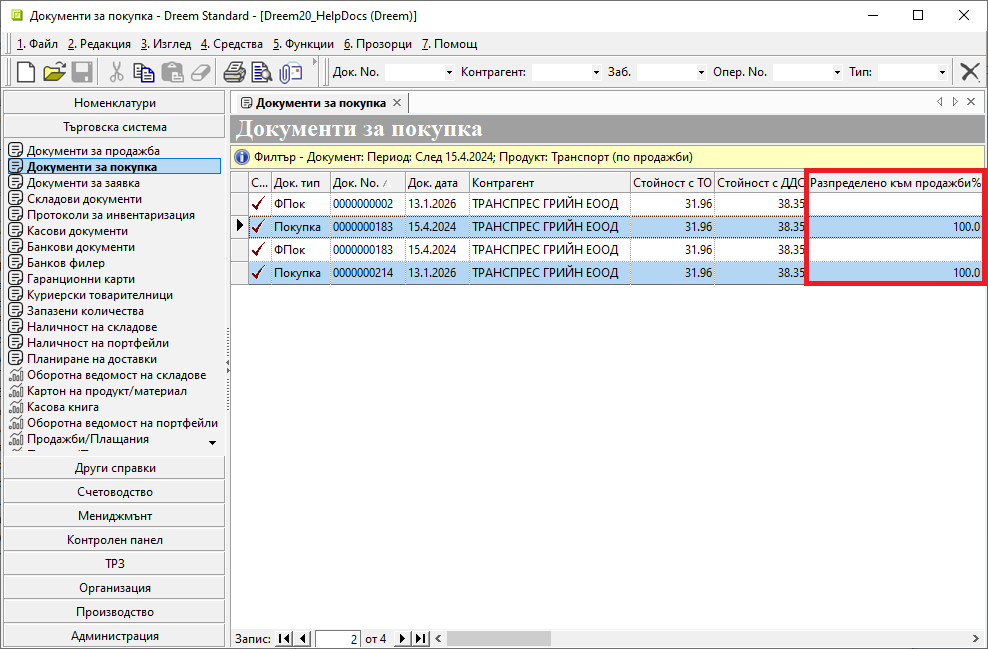Expand the Счетоводство section button
This screenshot has height=649, width=988.
point(115,492)
